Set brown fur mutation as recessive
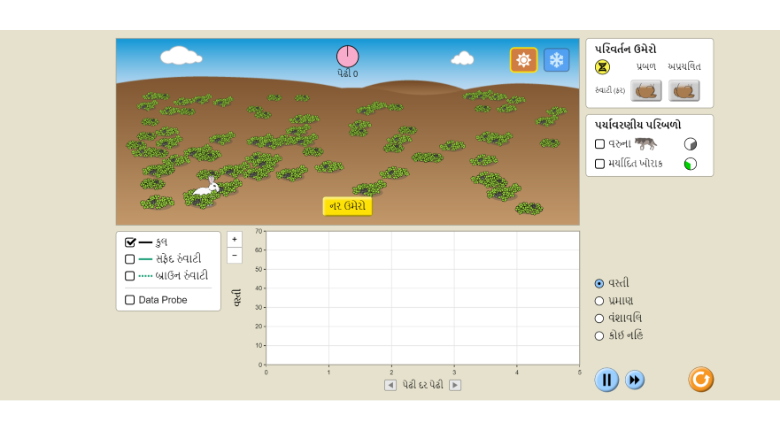The height and width of the screenshot is (430, 780). pyautogui.click(x=683, y=91)
